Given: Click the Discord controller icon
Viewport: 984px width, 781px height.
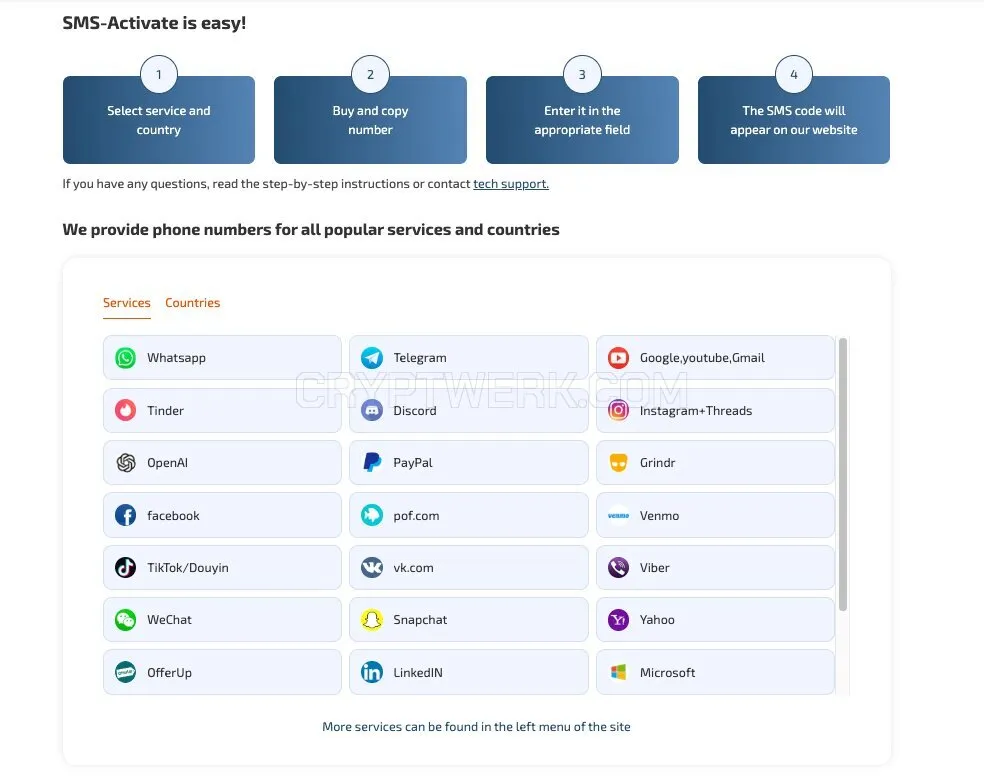Looking at the screenshot, I should coord(372,410).
